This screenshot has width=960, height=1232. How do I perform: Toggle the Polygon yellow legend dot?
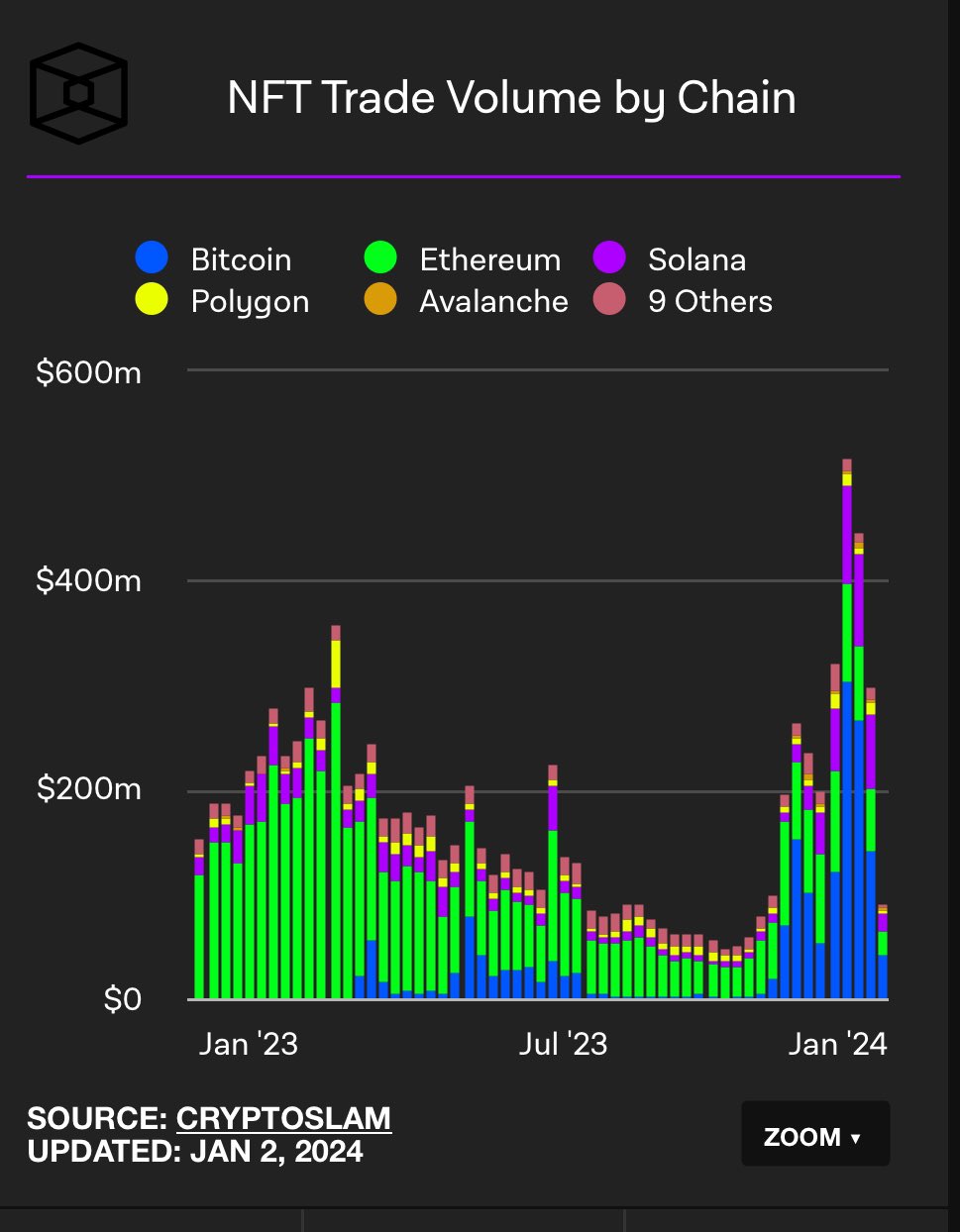pyautogui.click(x=152, y=300)
